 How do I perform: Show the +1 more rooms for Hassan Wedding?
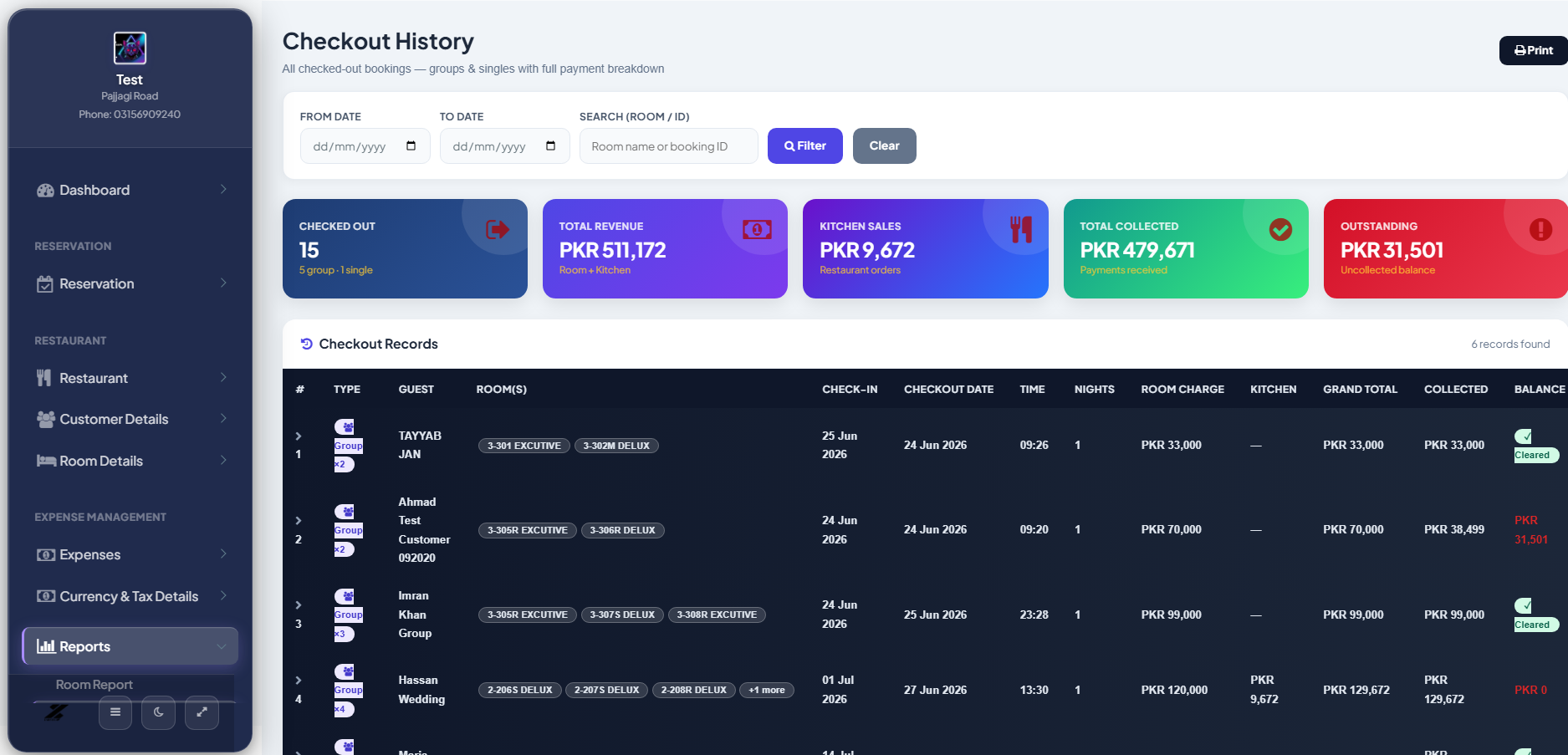[x=767, y=691]
